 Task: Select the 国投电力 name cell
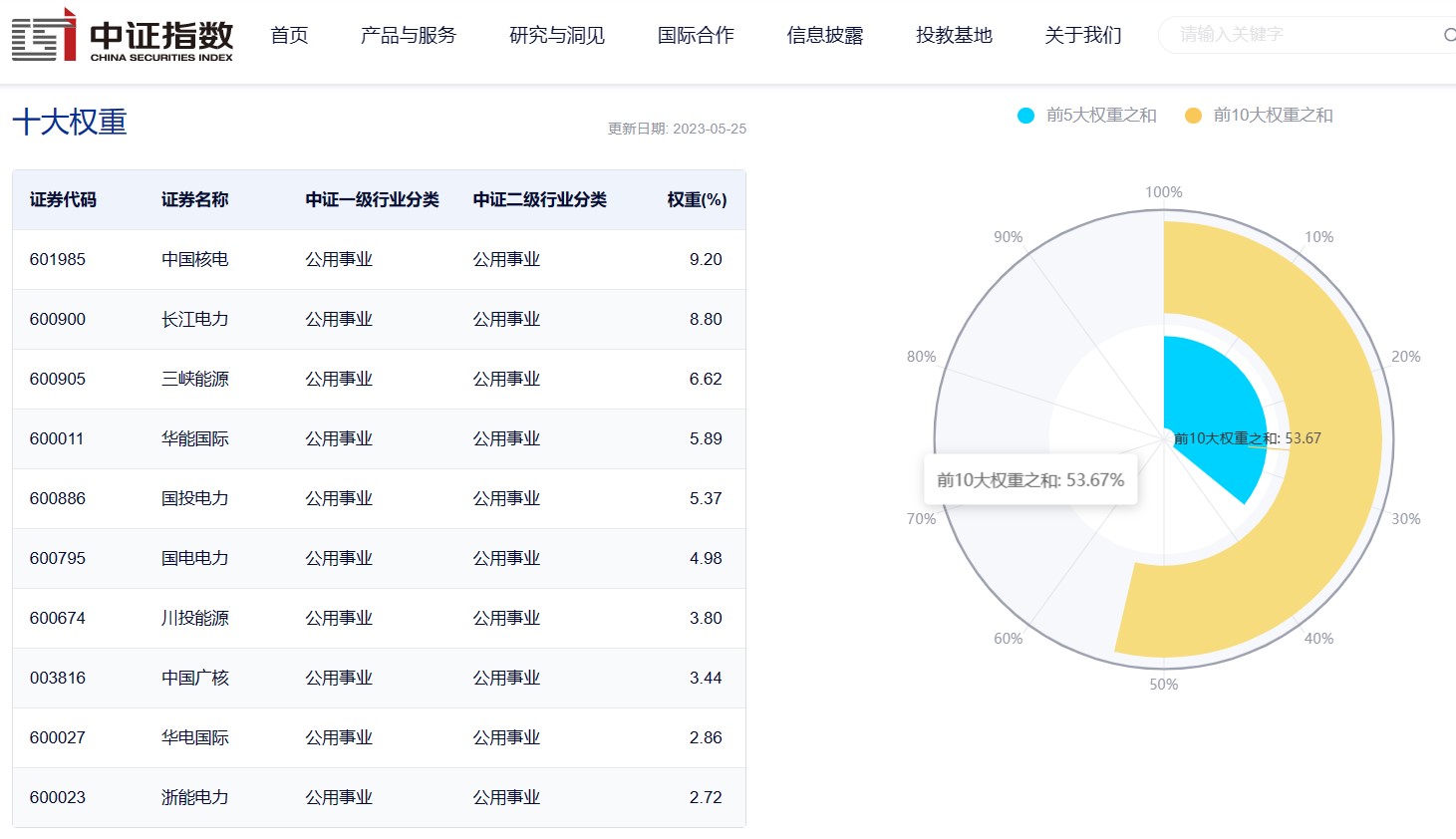(195, 499)
